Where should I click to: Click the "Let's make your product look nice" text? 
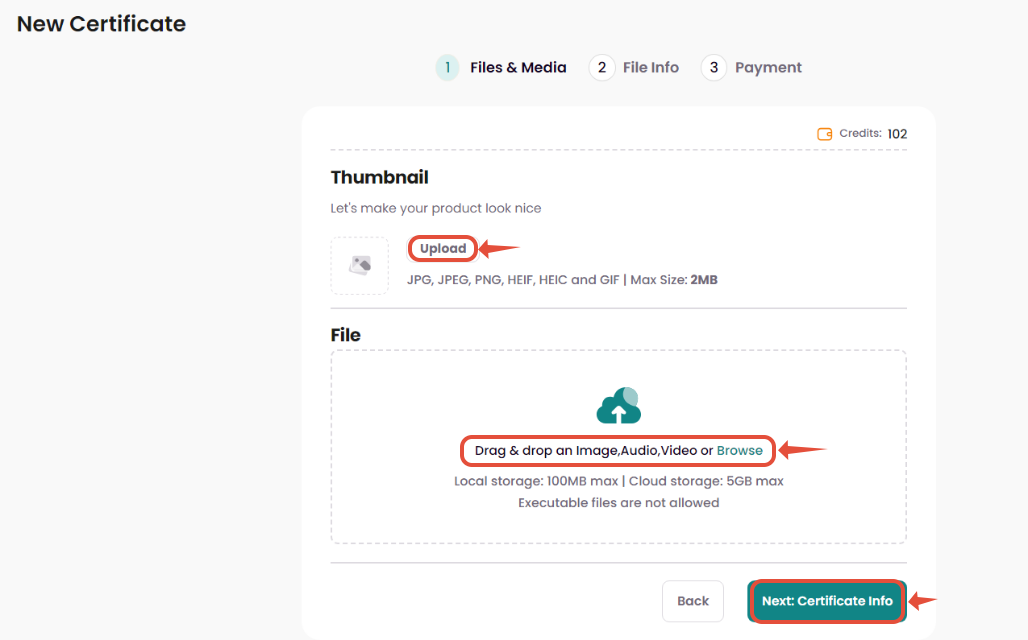(436, 209)
